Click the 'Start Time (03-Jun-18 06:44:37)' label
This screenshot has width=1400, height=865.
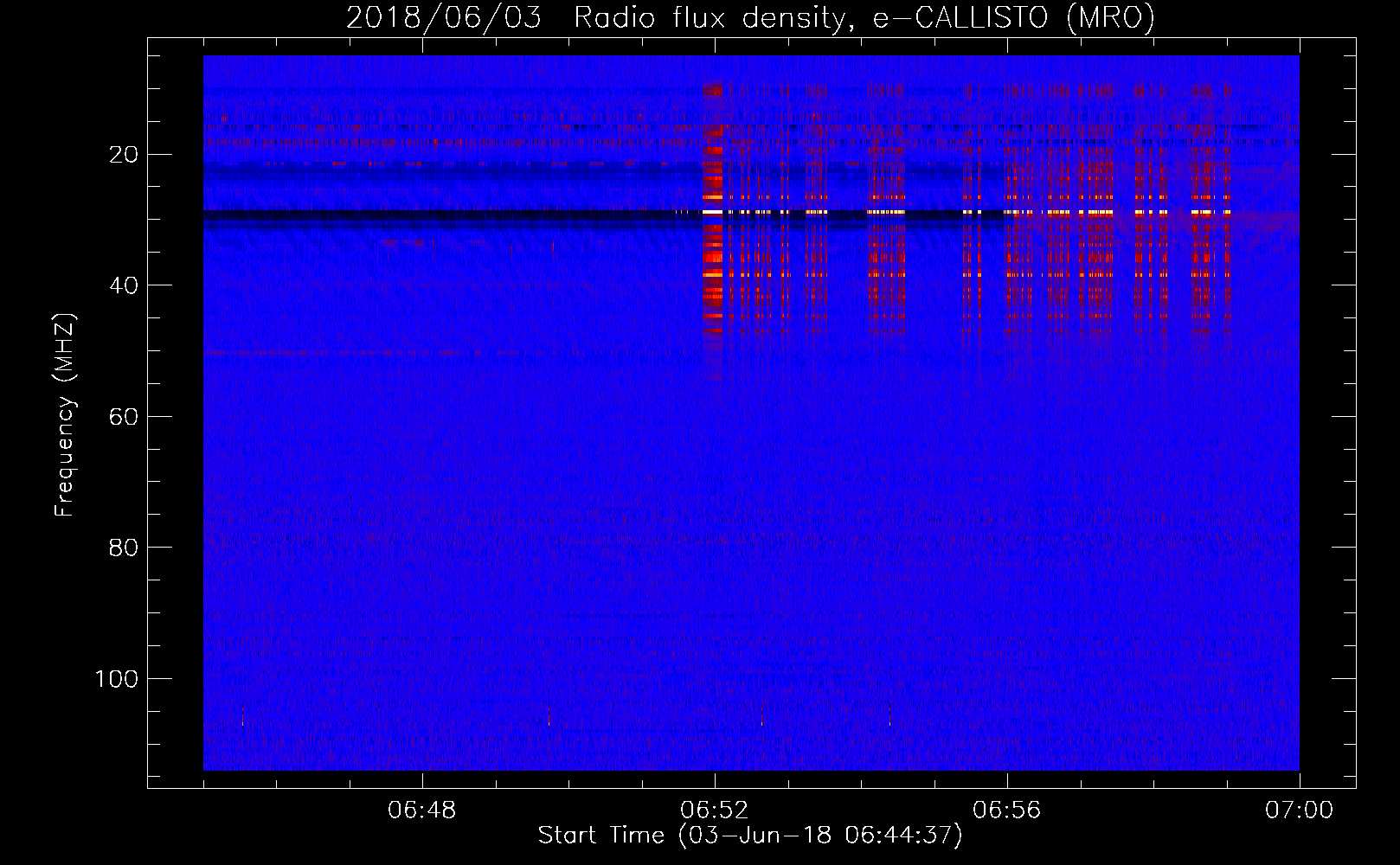(x=750, y=836)
